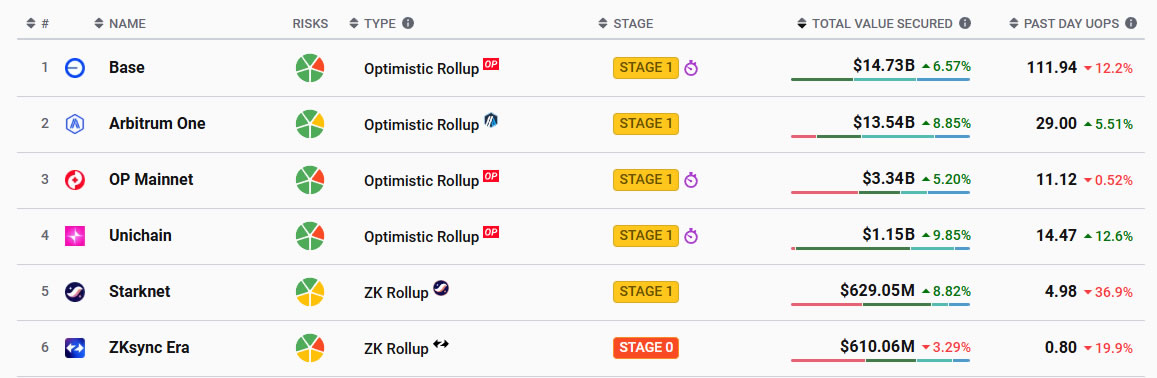The image size is (1157, 378).
Task: Click the info icon beside Total Value Secured
Action: (964, 24)
